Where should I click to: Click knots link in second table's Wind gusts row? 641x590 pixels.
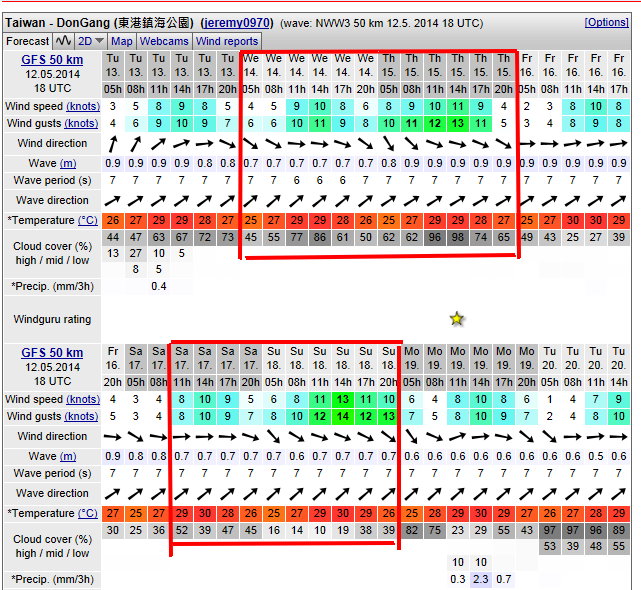(x=81, y=416)
